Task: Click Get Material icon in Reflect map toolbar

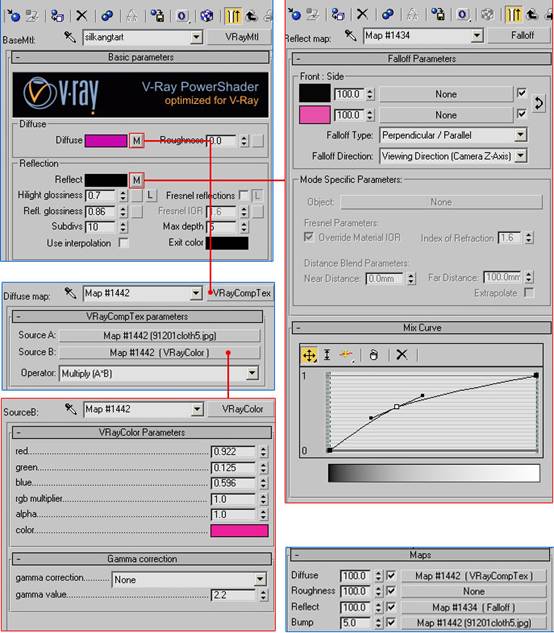Action: tap(295, 15)
